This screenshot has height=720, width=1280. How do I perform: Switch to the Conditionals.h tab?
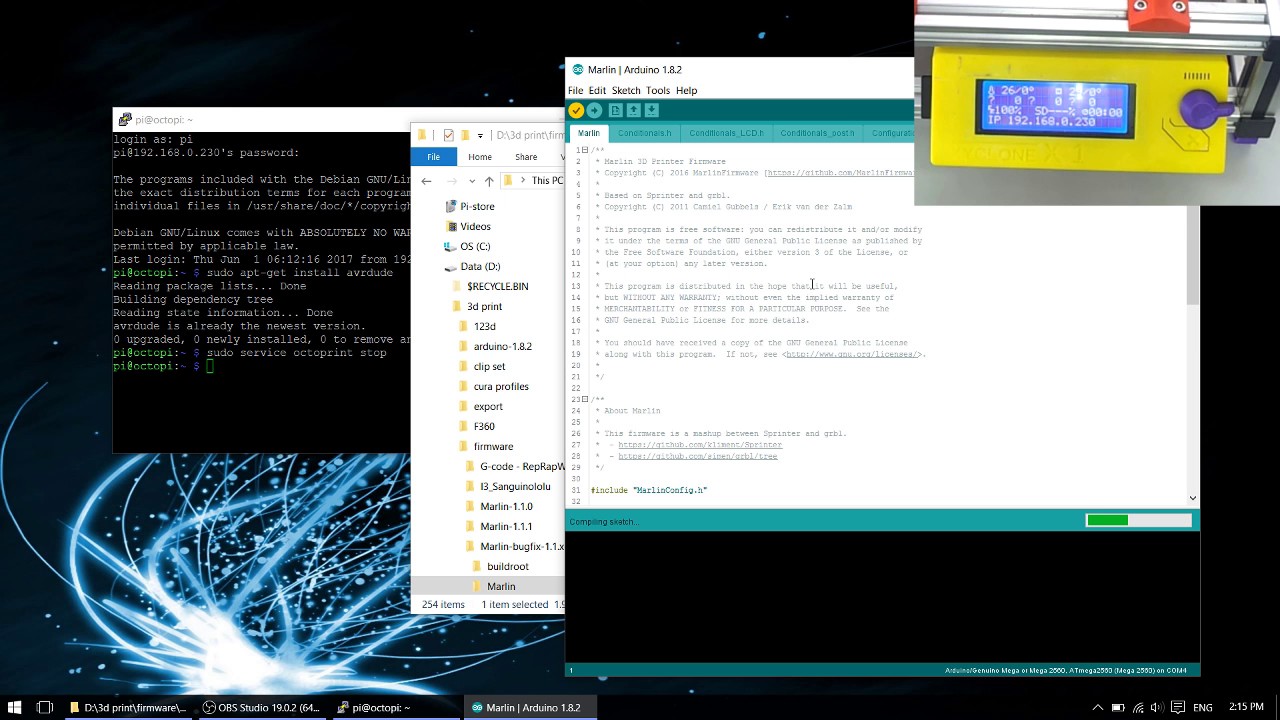pyautogui.click(x=644, y=133)
